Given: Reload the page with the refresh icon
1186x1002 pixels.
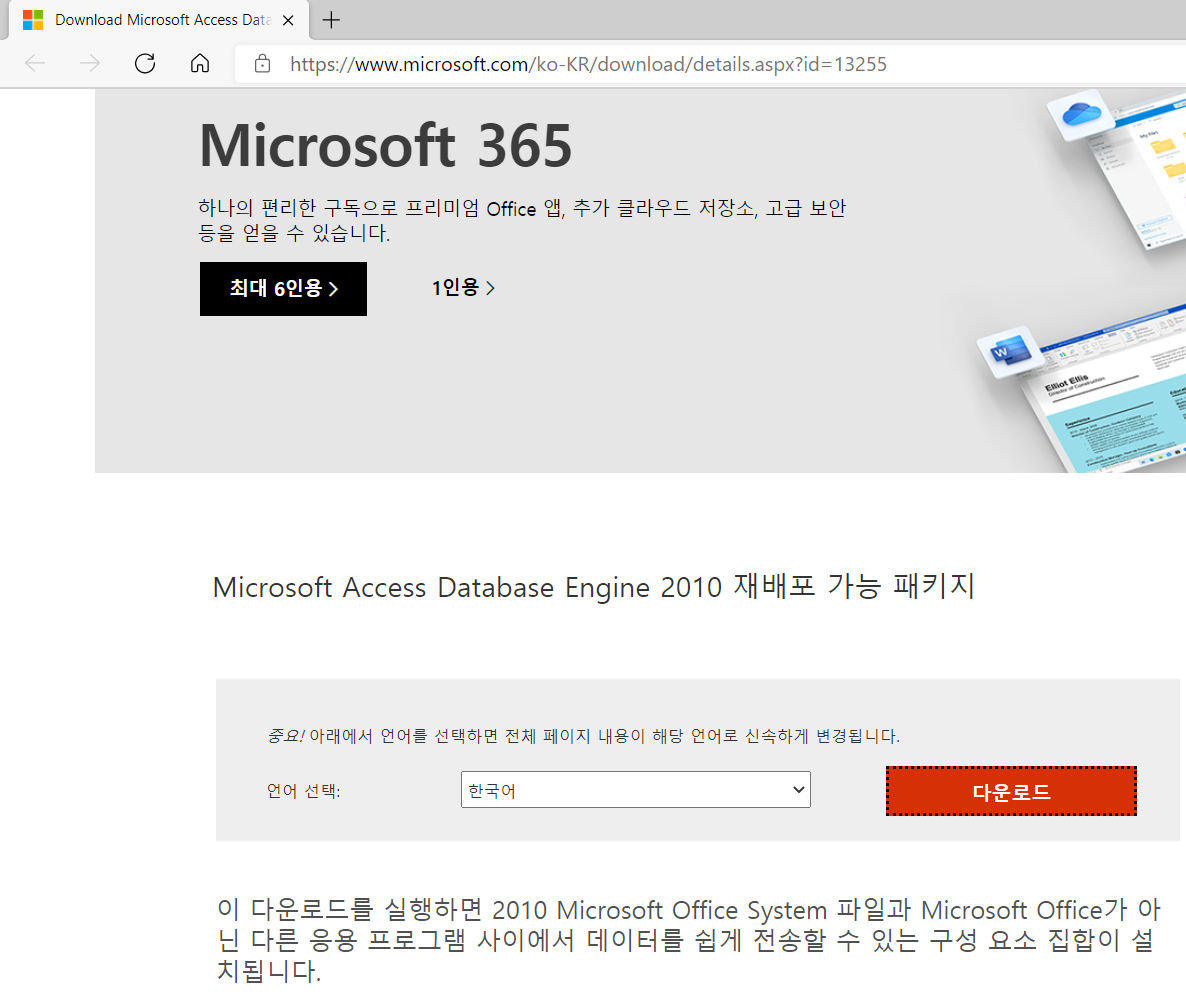Looking at the screenshot, I should click(145, 64).
